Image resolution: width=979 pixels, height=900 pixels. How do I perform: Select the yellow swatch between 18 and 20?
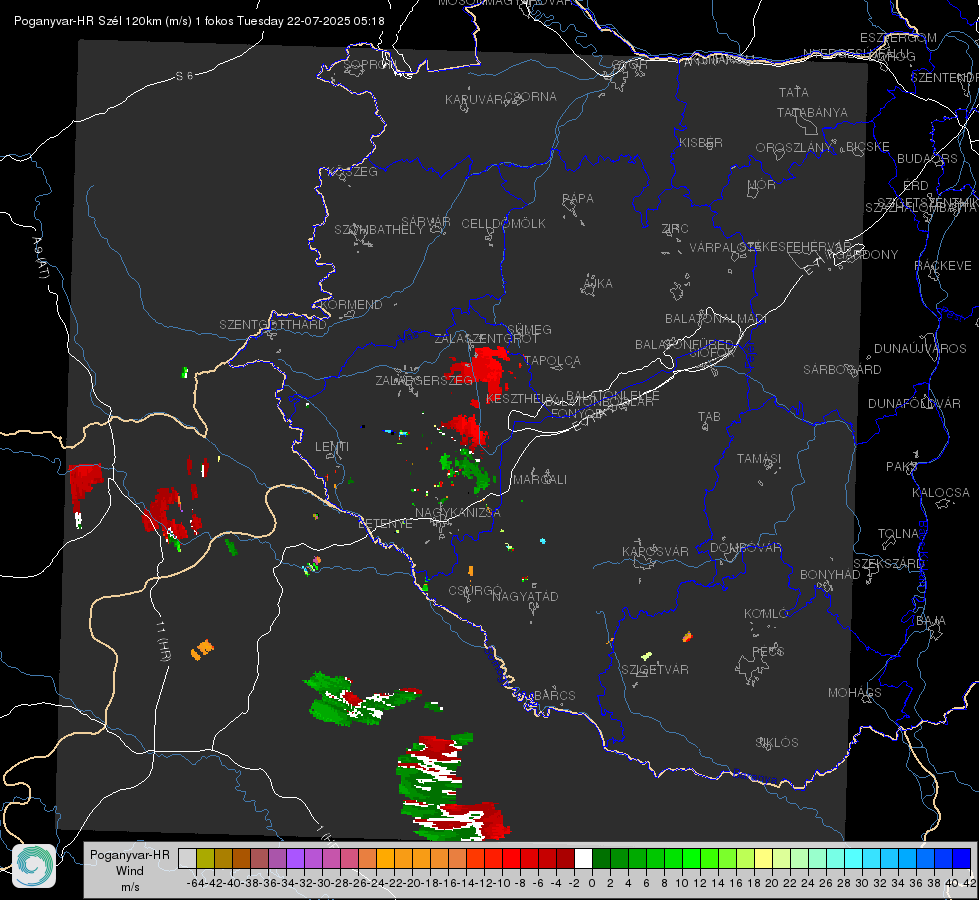[x=763, y=859]
